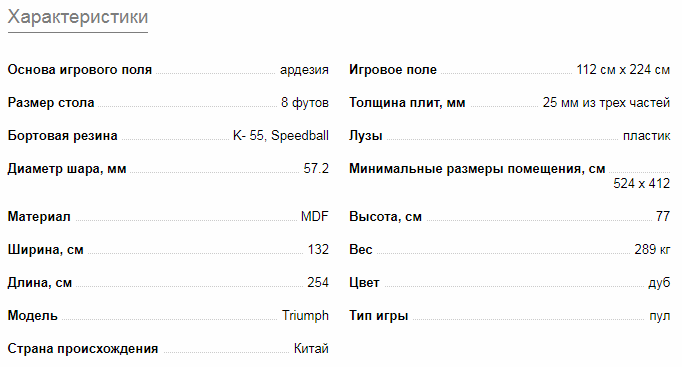Select the Диаметр шара, мм label
Image resolution: width=682 pixels, height=367 pixels.
tap(67, 169)
